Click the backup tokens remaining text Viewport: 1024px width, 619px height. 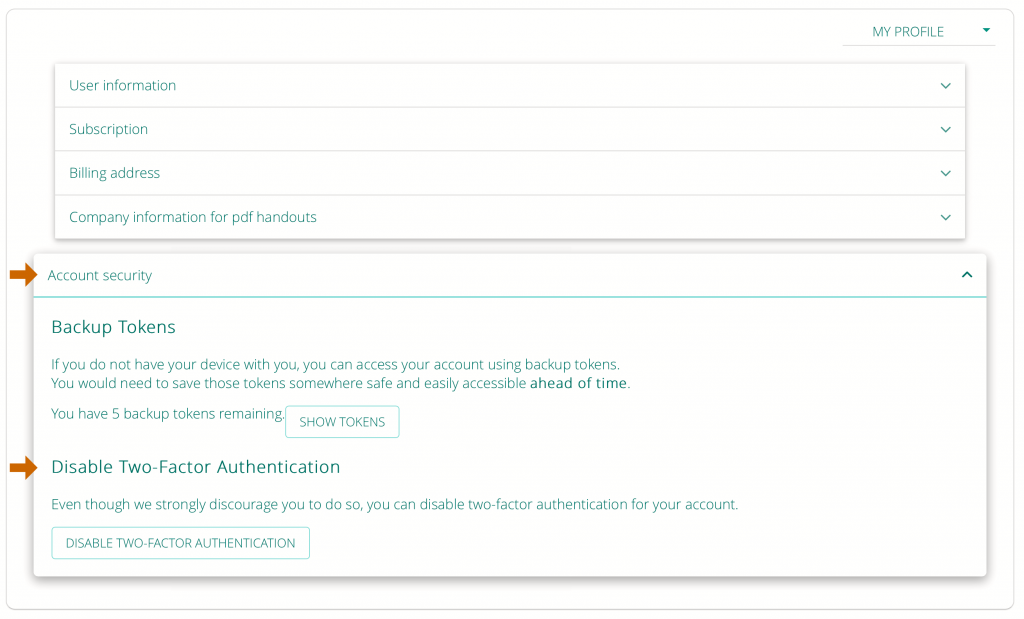pyautogui.click(x=166, y=413)
